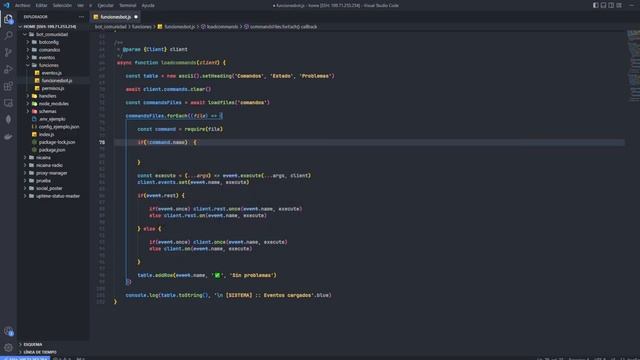640x360 pixels.
Task: Open index.js in the file tree
Action: 53,134
